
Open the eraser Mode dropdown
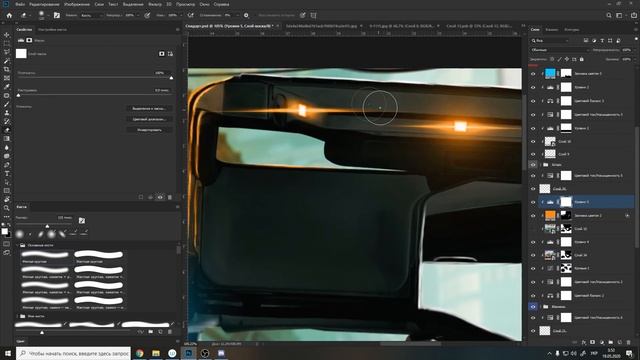pyautogui.click(x=91, y=15)
